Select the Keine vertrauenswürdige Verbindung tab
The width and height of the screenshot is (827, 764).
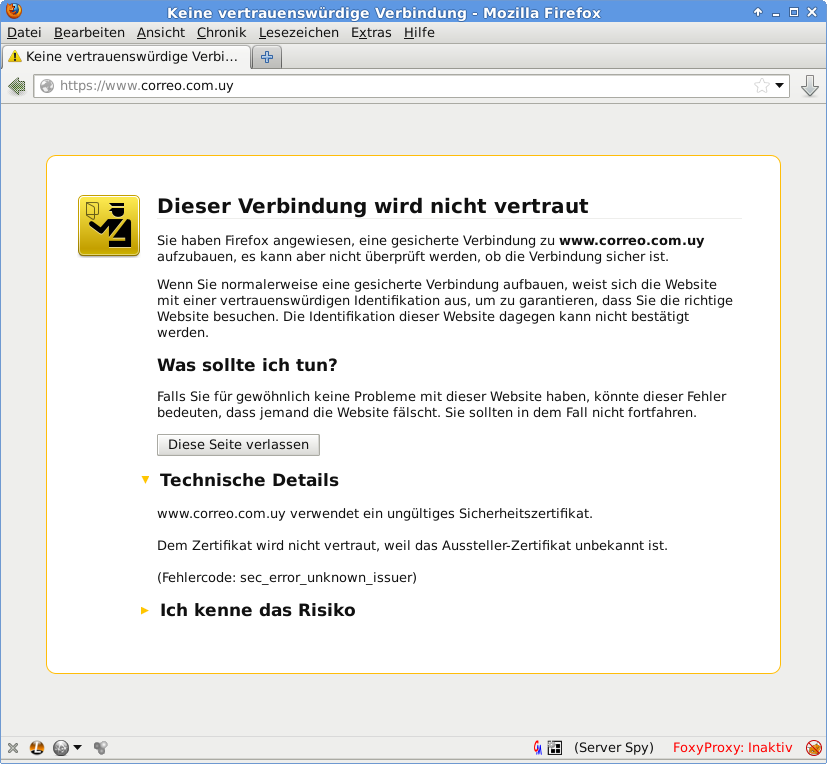(x=128, y=57)
